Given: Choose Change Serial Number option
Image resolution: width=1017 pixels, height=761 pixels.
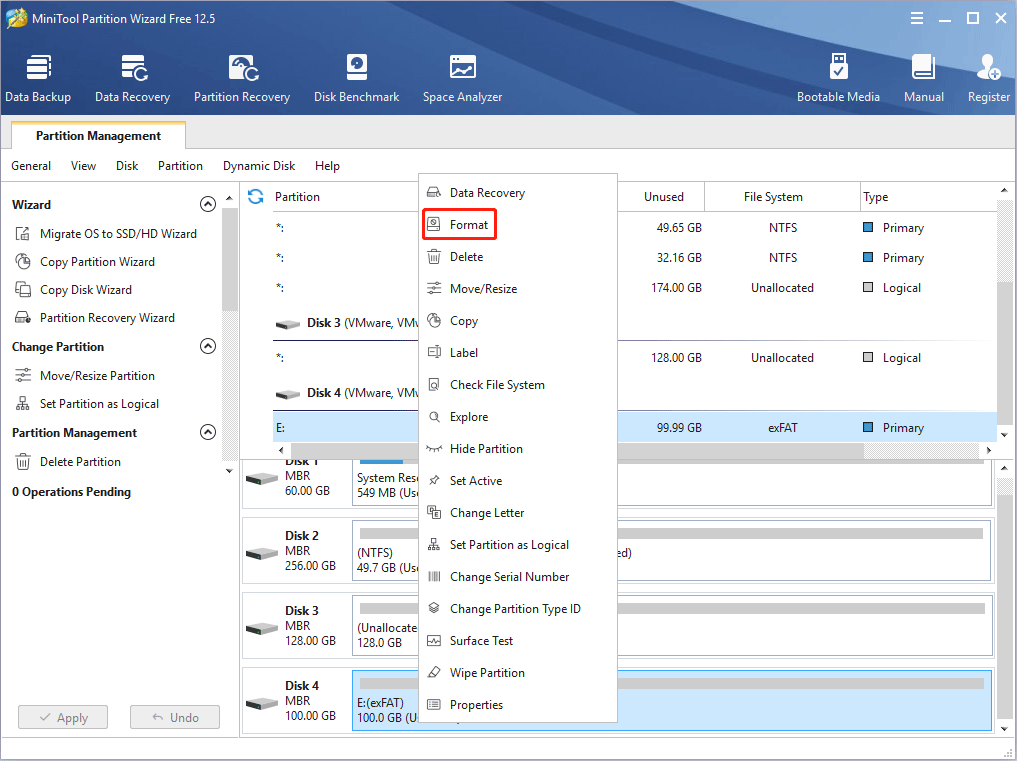Looking at the screenshot, I should pos(518,577).
